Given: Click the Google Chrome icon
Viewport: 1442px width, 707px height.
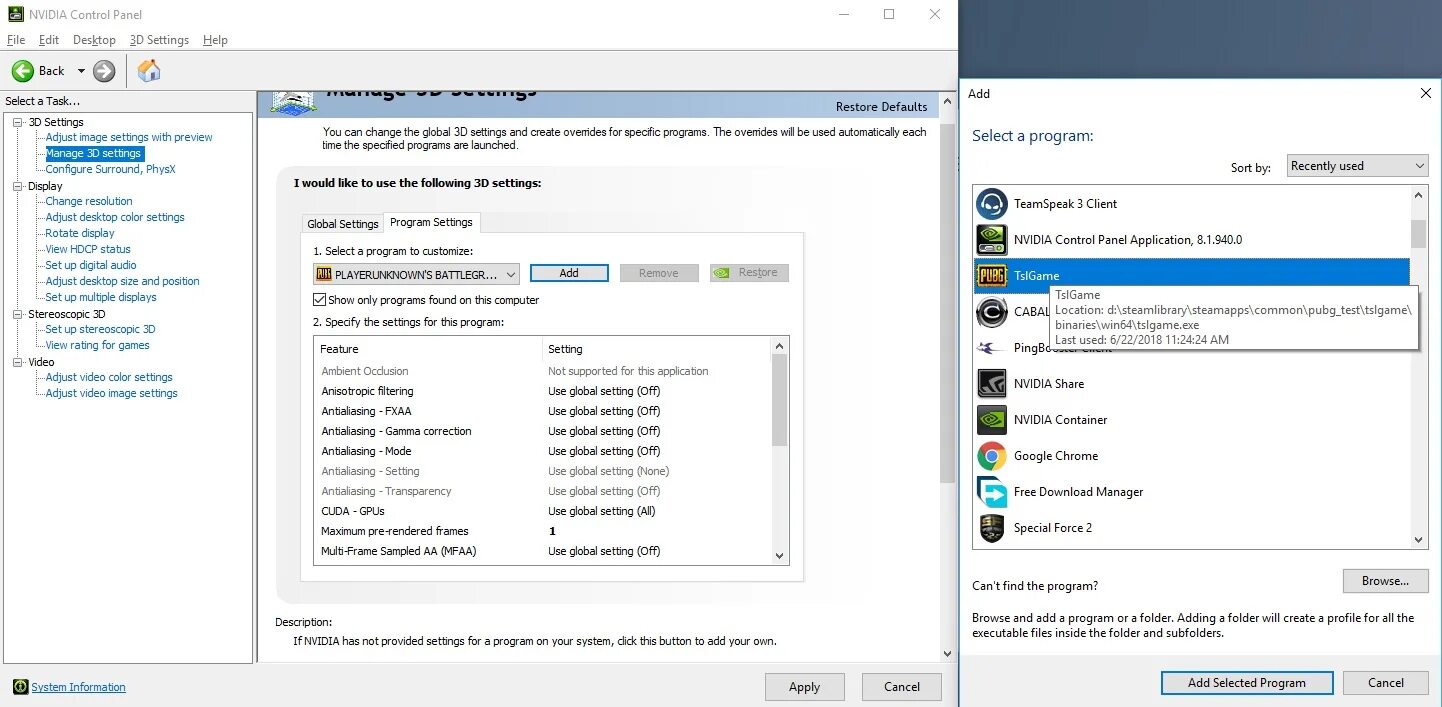Looking at the screenshot, I should [991, 456].
